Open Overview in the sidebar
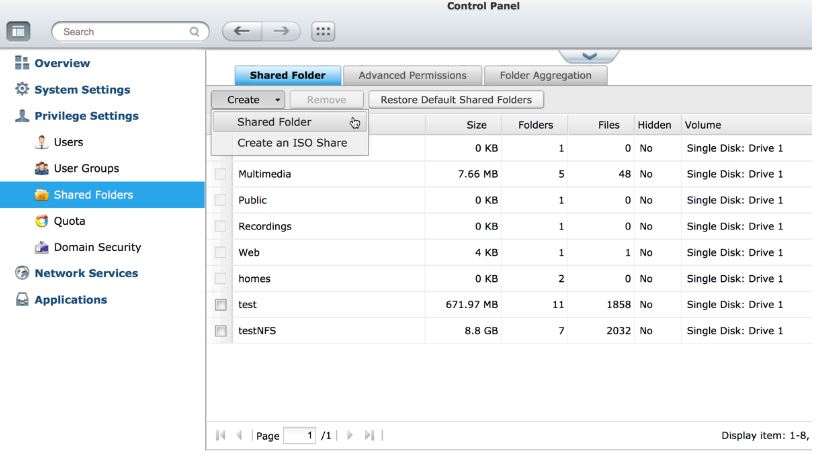 [62, 63]
